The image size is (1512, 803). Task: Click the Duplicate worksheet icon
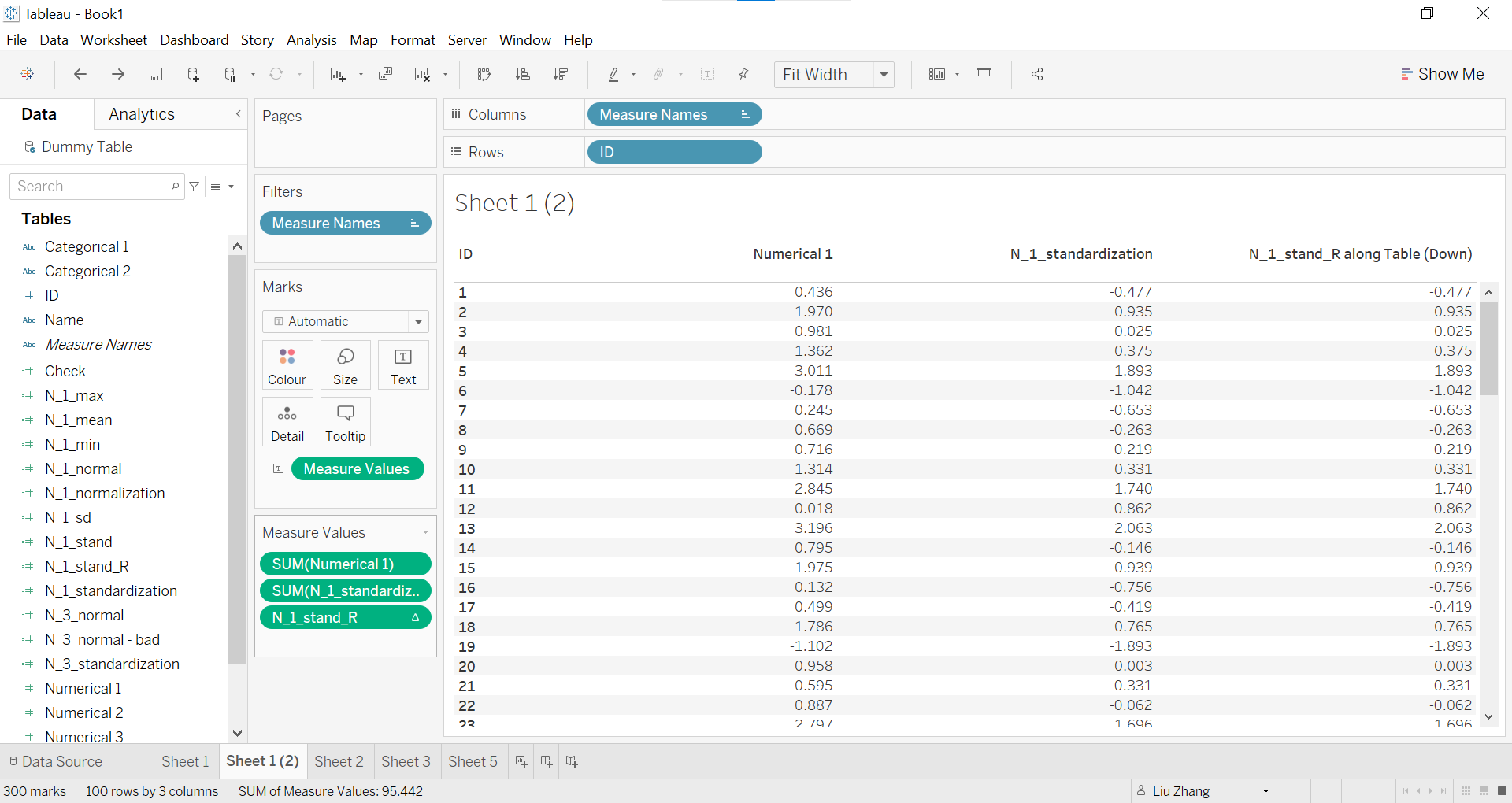coord(385,74)
